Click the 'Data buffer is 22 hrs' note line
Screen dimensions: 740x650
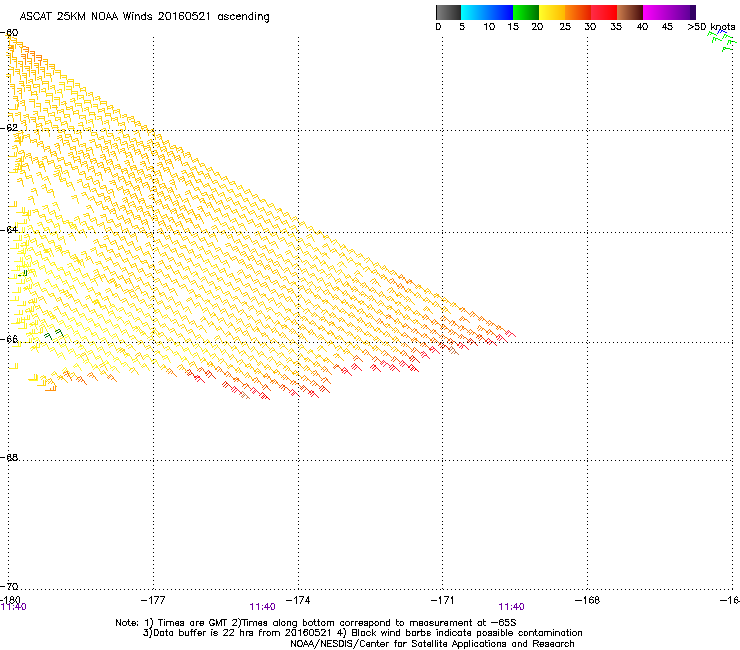(362, 633)
